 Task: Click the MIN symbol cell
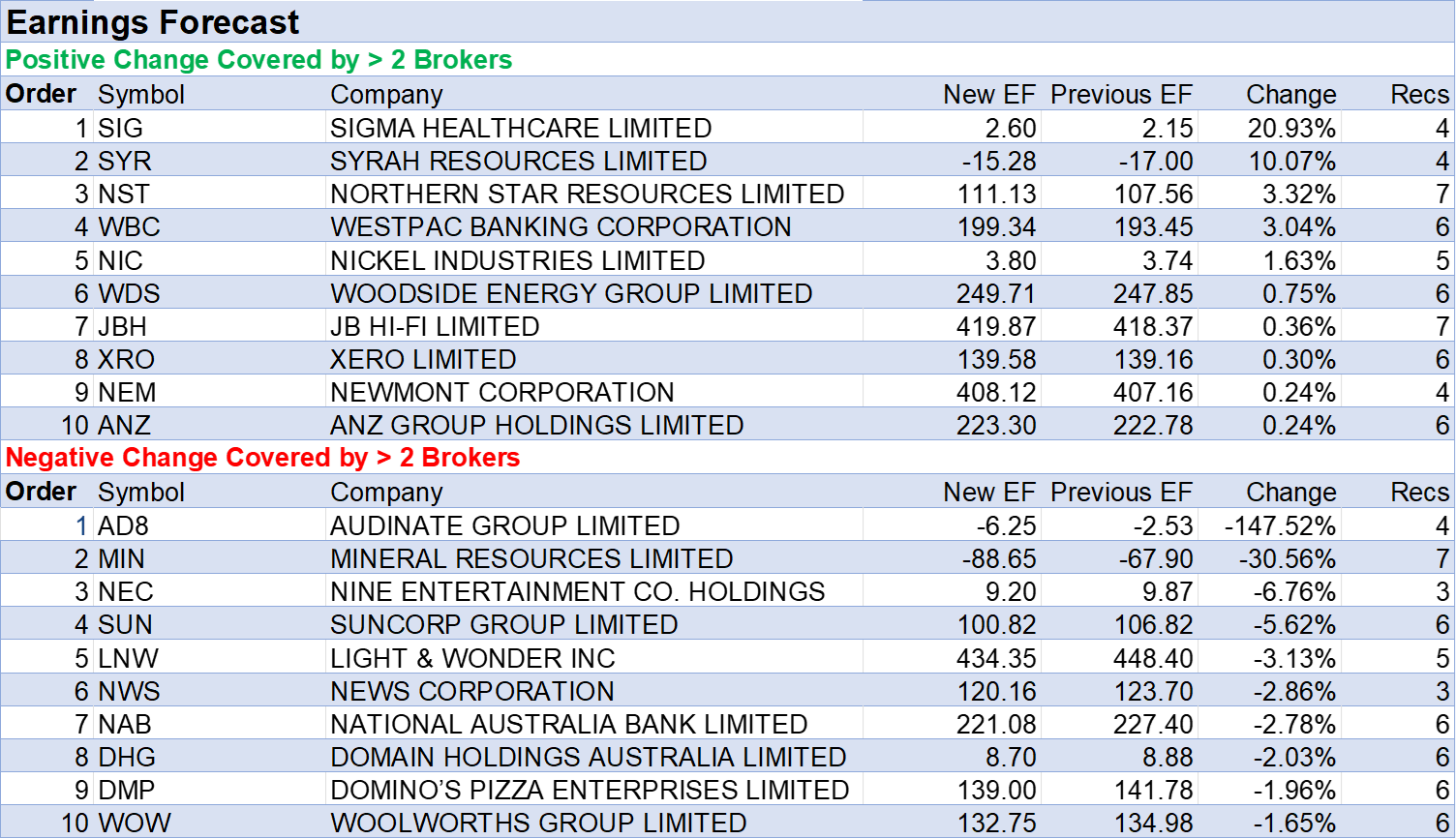point(122,559)
